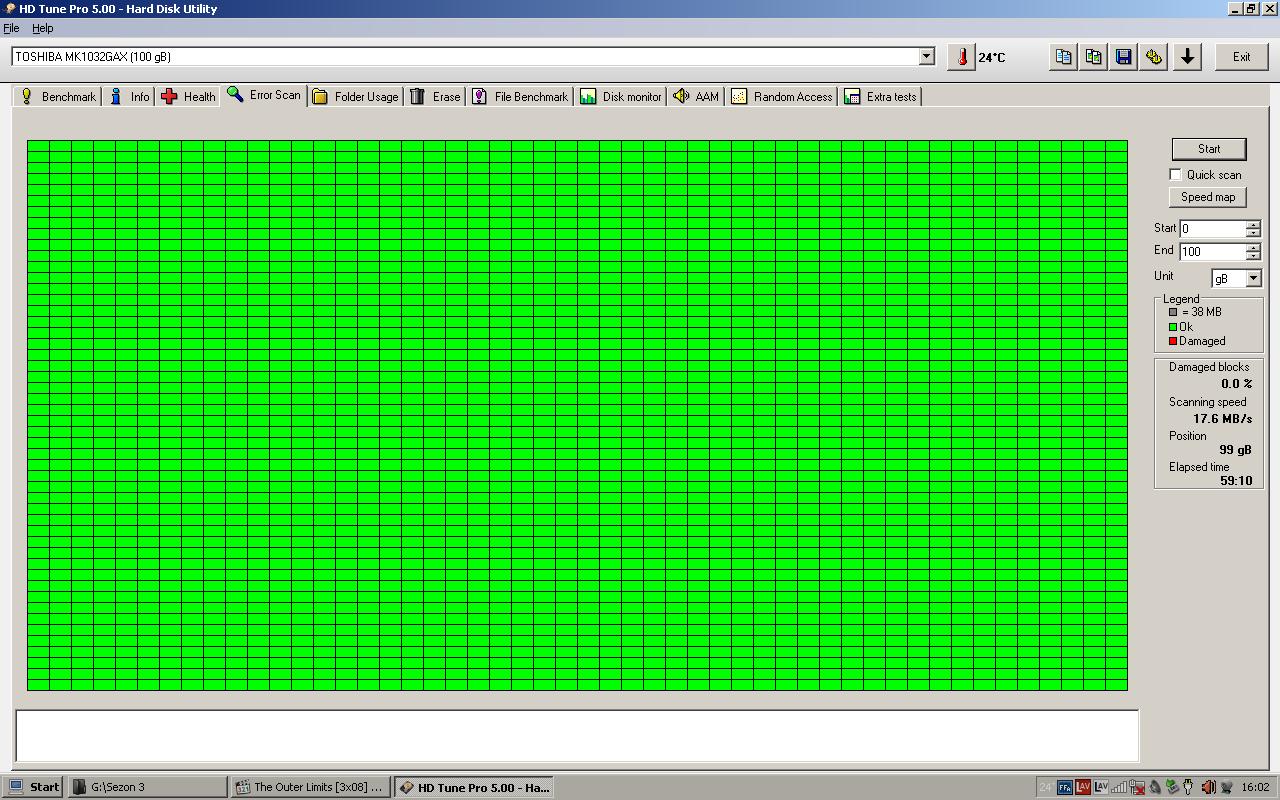The width and height of the screenshot is (1280, 800).
Task: Decrease the End value with down spinner
Action: (x=1253, y=256)
